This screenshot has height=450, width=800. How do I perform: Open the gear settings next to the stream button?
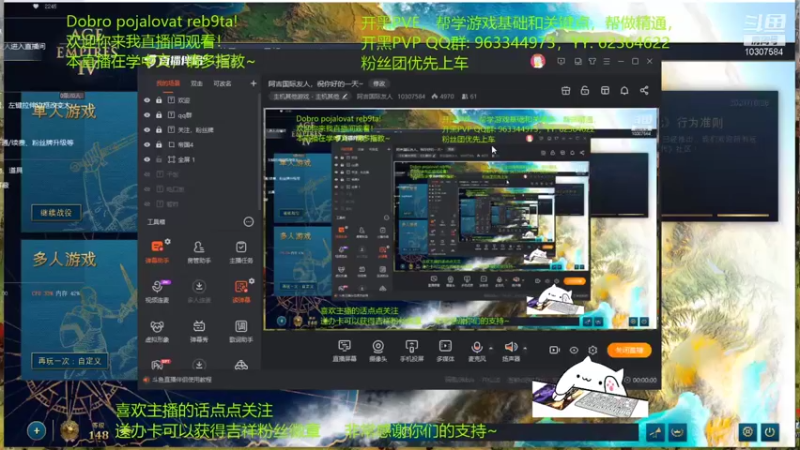coord(592,350)
